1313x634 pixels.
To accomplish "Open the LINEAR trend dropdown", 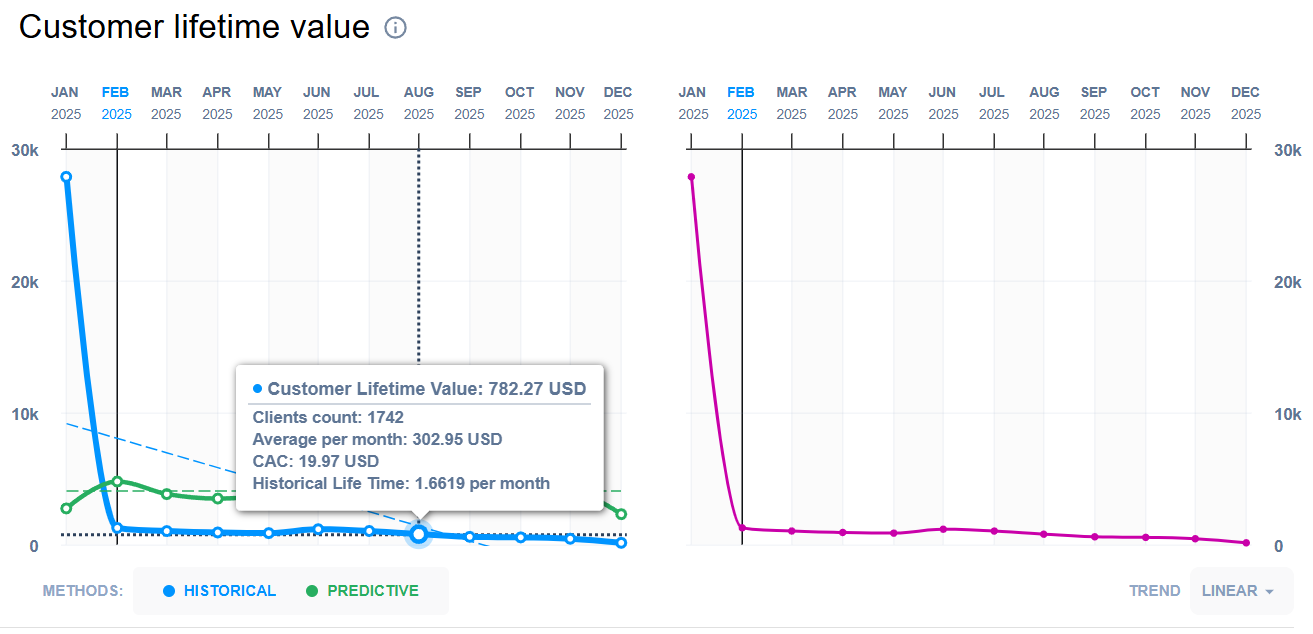I will tap(1240, 591).
